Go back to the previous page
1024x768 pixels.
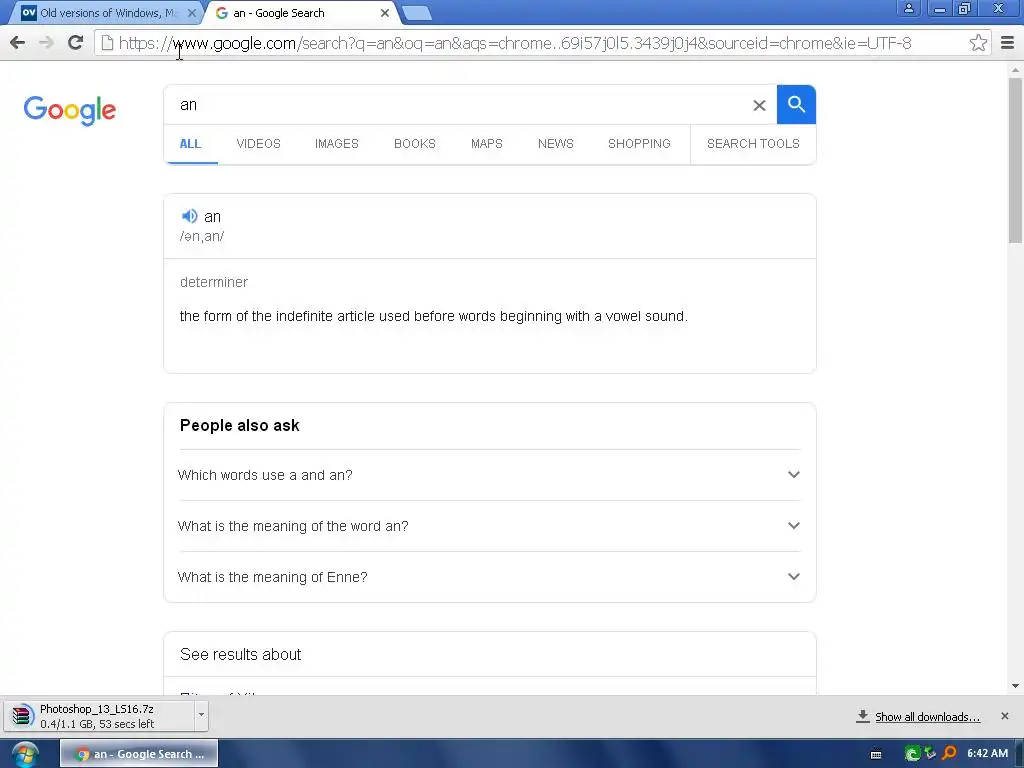coord(18,43)
